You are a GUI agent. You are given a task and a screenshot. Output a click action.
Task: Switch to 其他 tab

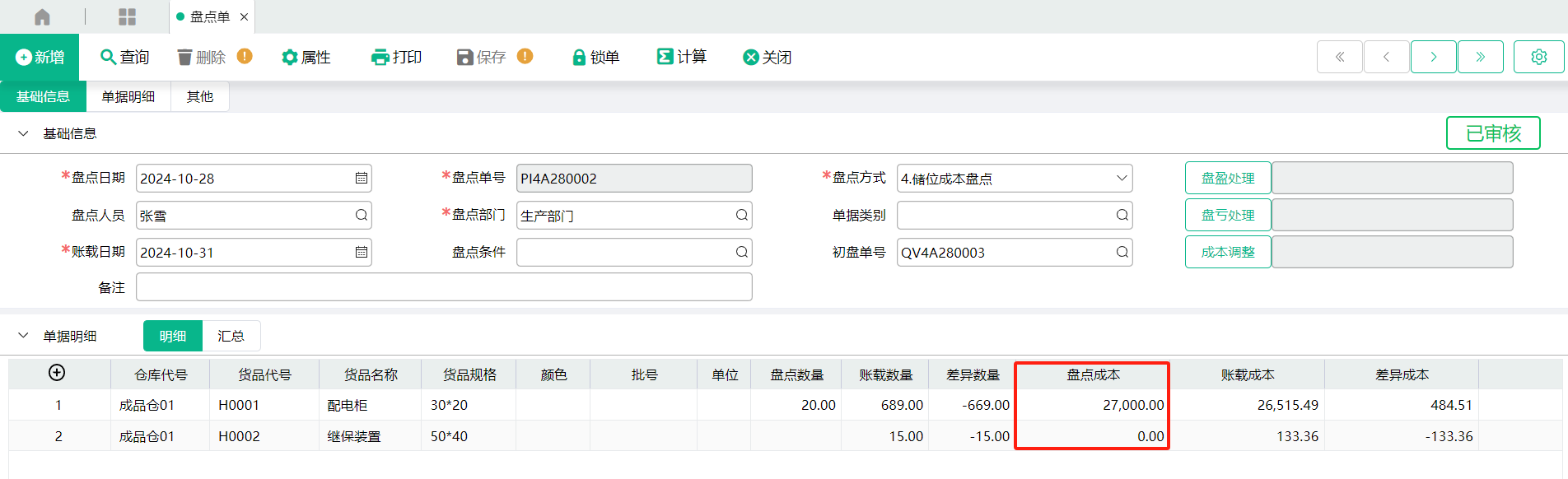pos(200,96)
